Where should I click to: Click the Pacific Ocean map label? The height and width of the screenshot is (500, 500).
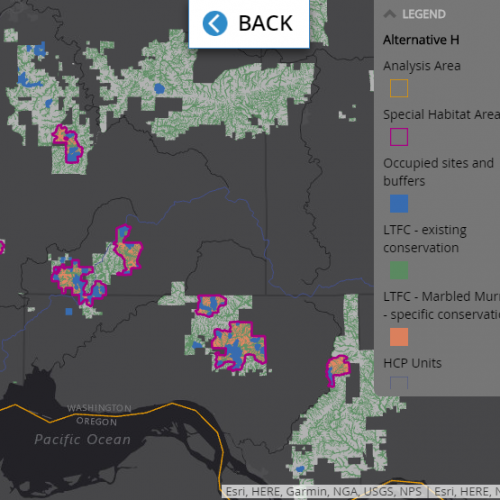[82, 439]
